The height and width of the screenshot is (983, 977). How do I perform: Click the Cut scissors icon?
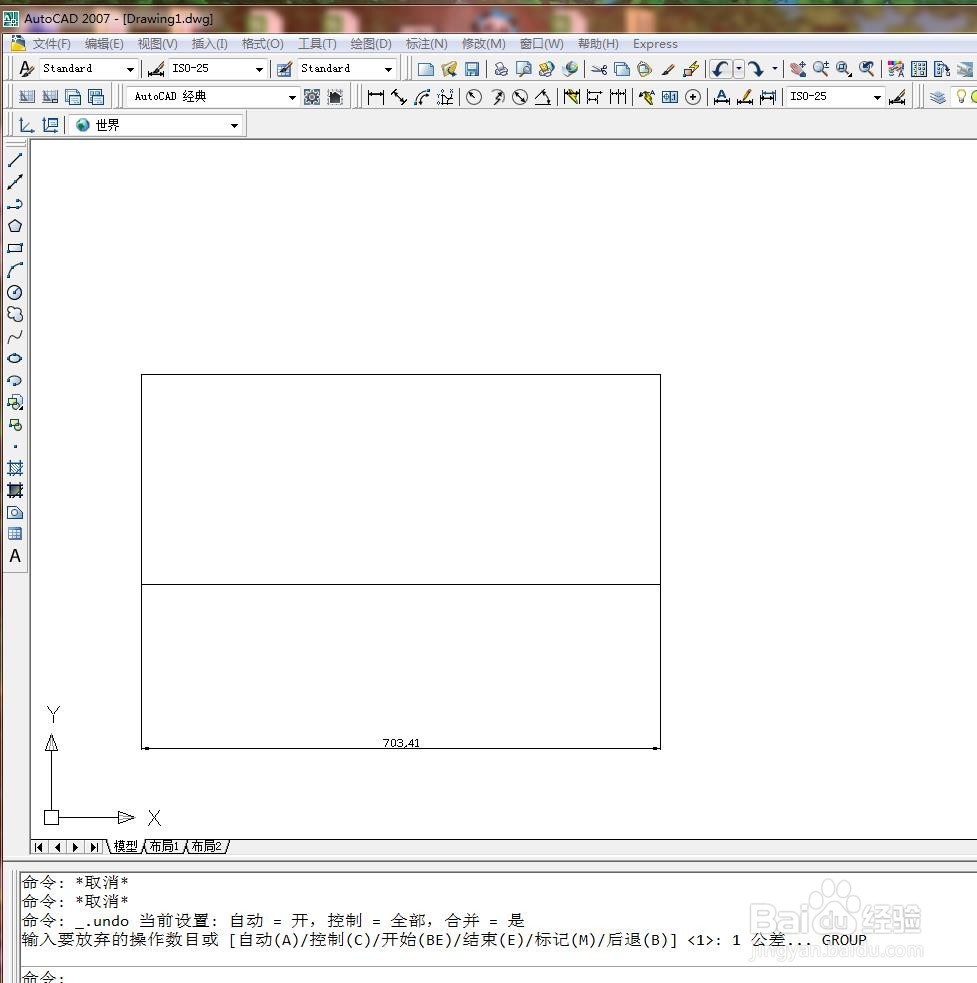599,68
